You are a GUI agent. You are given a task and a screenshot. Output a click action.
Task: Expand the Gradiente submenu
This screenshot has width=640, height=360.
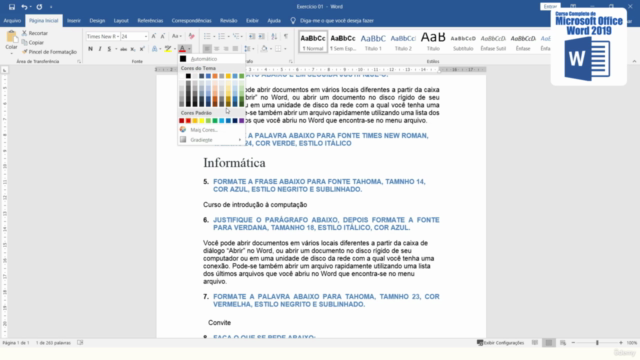click(x=211, y=140)
